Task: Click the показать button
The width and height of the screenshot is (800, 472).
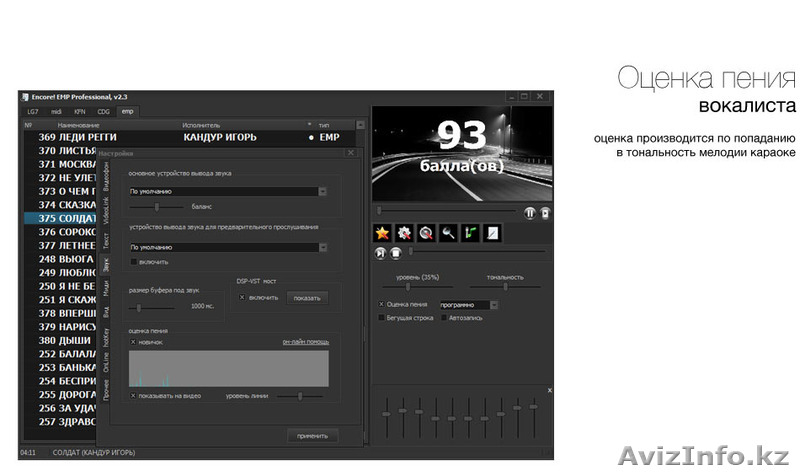Action: (307, 298)
